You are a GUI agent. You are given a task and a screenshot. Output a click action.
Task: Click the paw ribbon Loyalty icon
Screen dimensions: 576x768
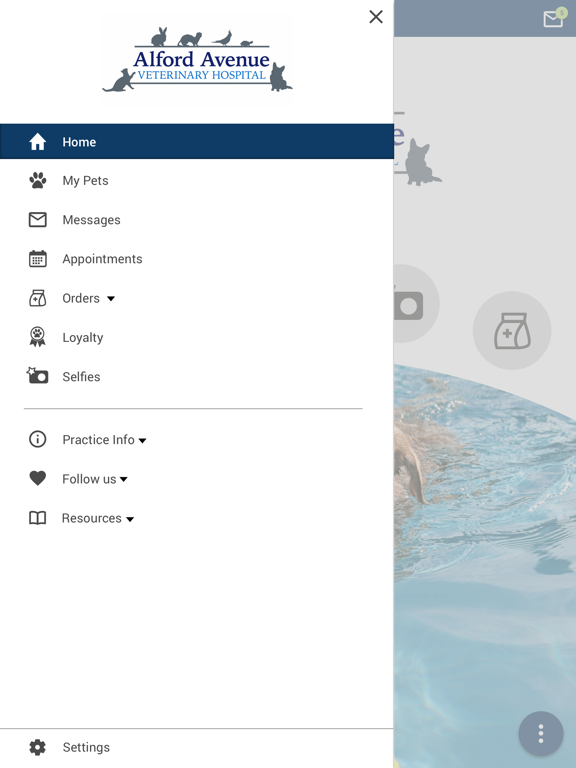pyautogui.click(x=38, y=337)
